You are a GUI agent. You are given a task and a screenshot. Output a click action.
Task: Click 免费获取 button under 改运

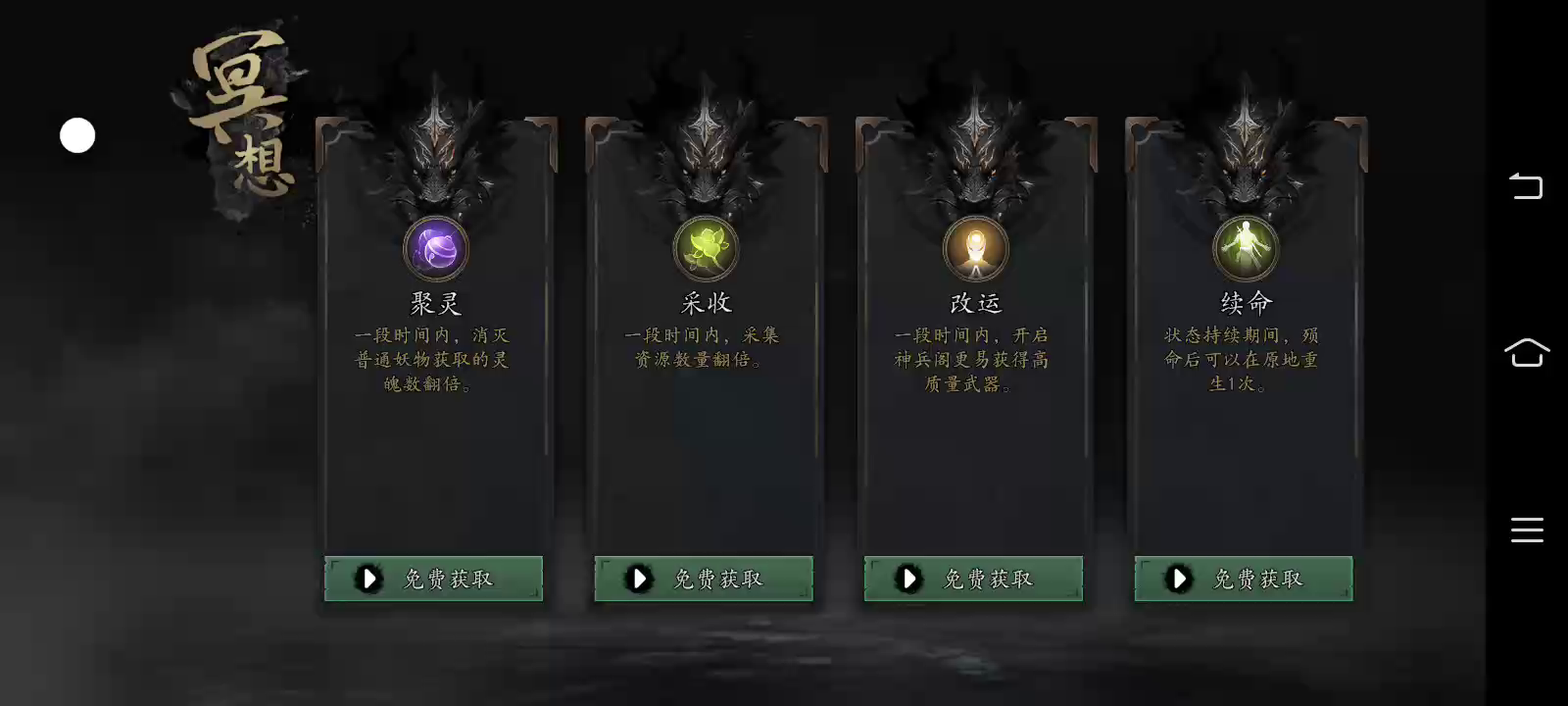coord(973,579)
